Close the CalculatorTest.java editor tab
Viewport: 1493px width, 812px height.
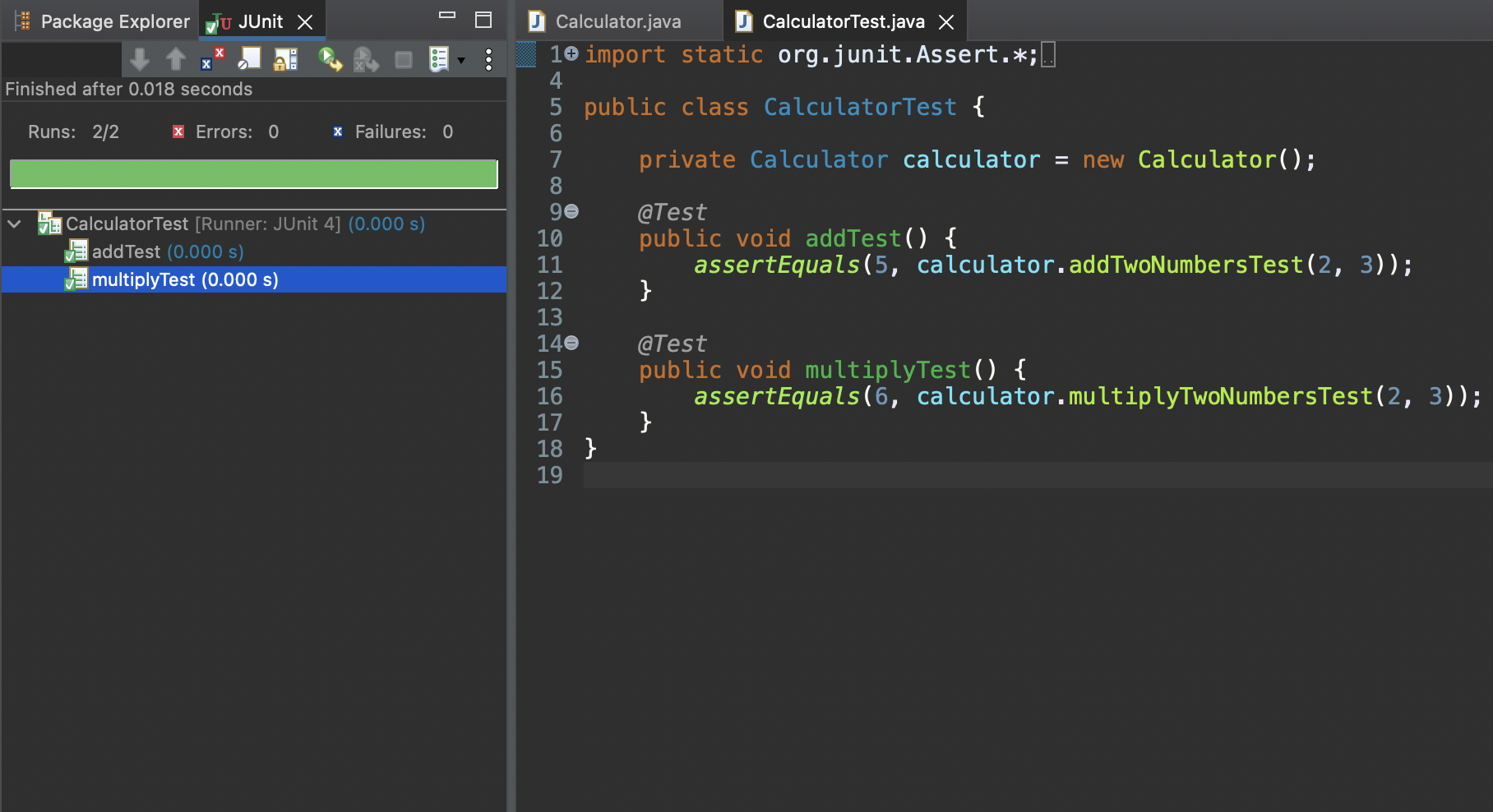click(947, 22)
